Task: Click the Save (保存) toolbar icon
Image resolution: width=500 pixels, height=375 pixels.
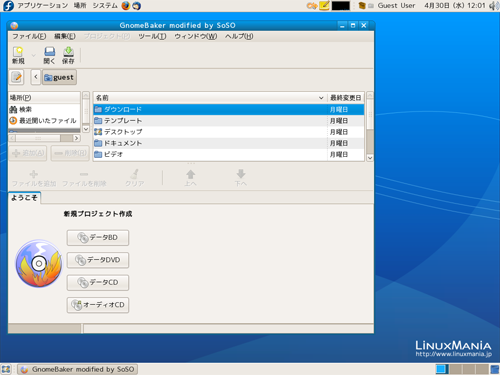Action: [x=68, y=55]
